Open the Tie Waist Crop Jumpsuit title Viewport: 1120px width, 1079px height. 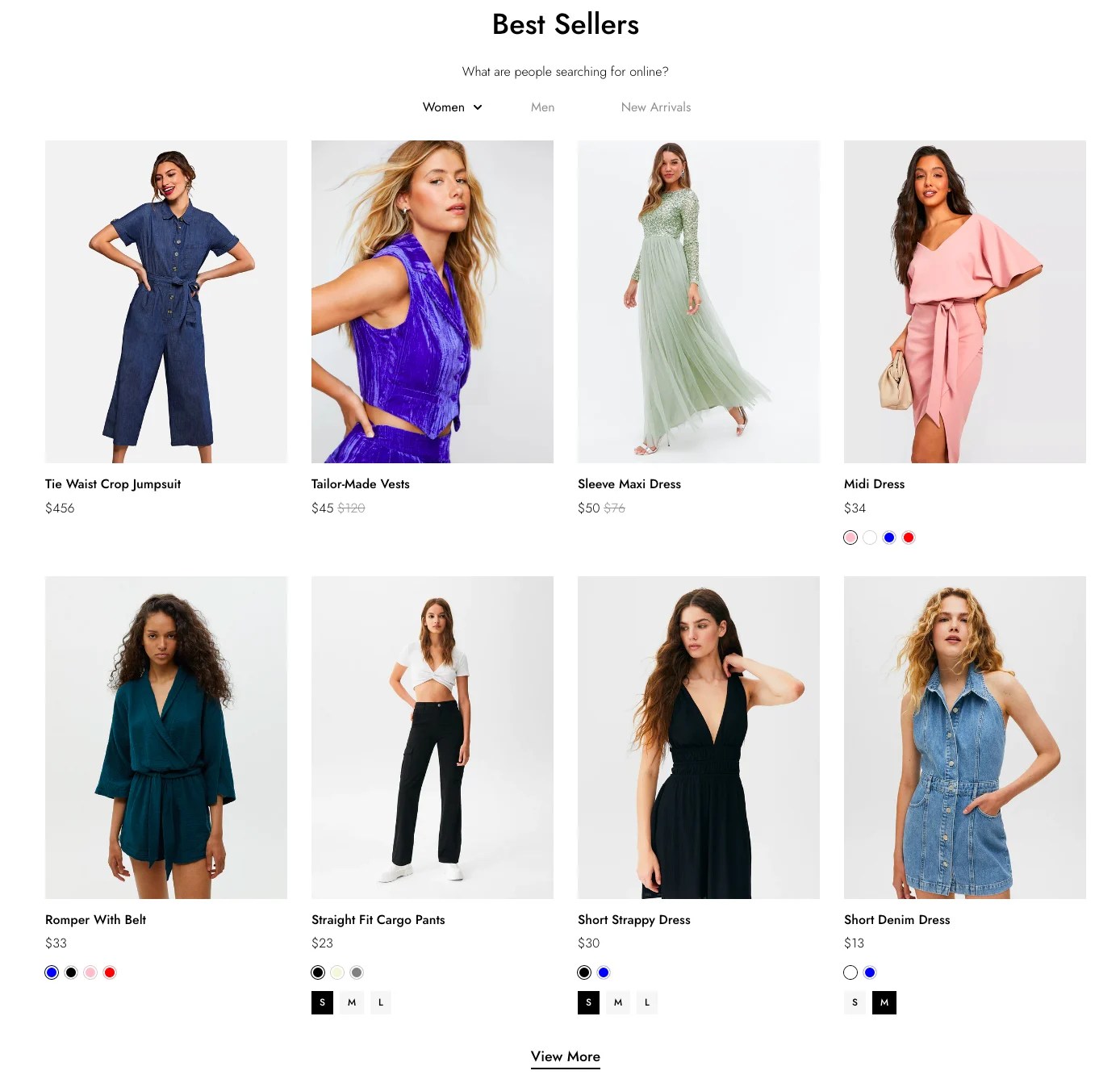pyautogui.click(x=113, y=484)
